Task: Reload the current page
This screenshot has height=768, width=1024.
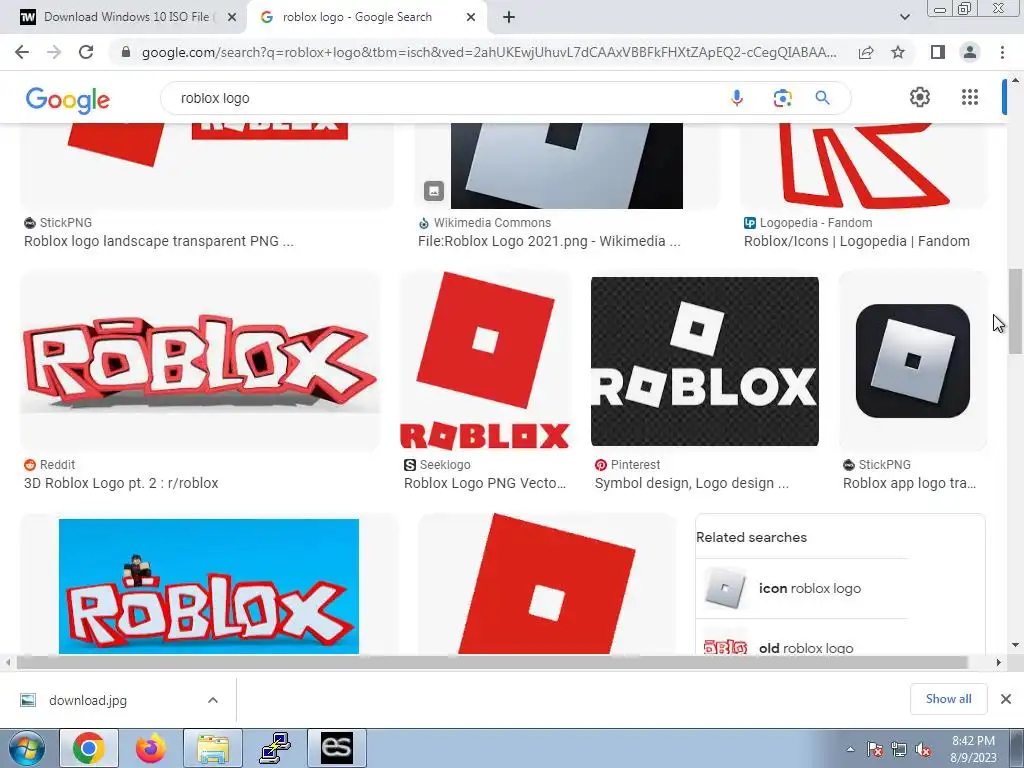Action: pos(86,52)
